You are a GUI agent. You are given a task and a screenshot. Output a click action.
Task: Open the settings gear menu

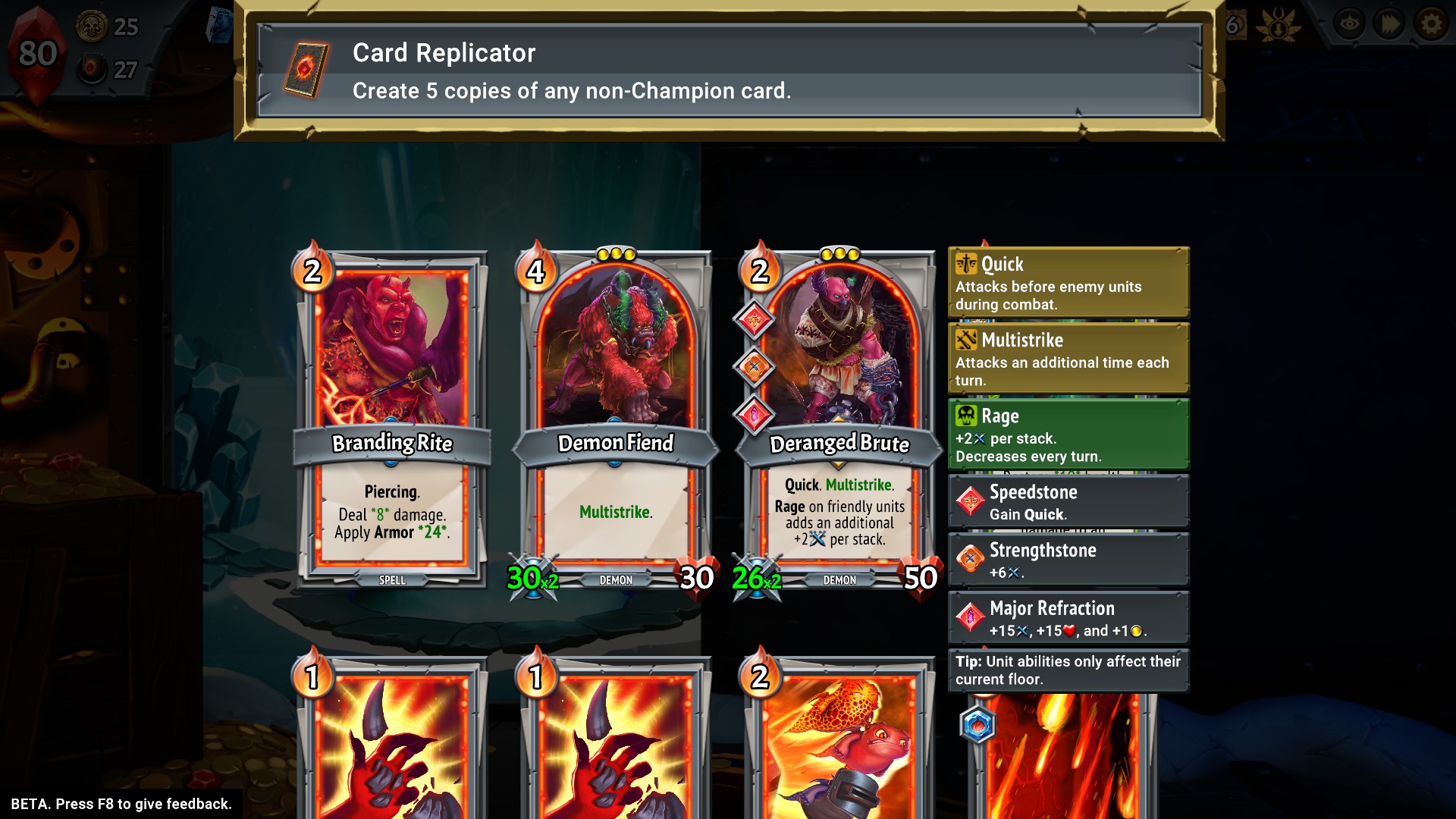tap(1431, 25)
